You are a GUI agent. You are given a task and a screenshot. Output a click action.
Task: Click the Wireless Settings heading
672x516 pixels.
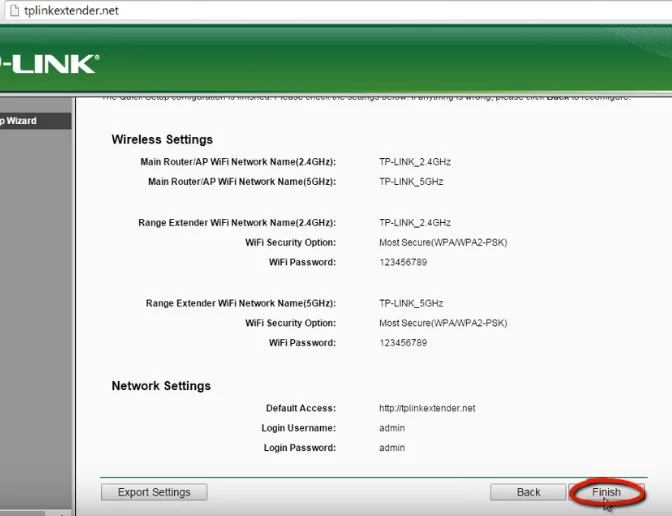tap(161, 140)
